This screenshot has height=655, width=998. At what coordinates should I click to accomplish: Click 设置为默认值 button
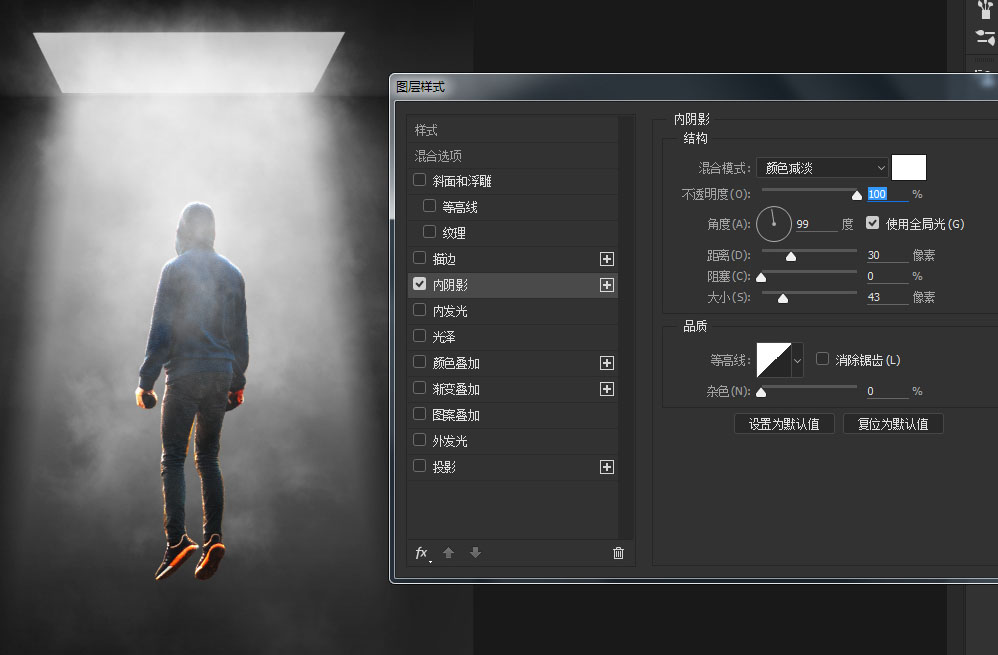[784, 424]
